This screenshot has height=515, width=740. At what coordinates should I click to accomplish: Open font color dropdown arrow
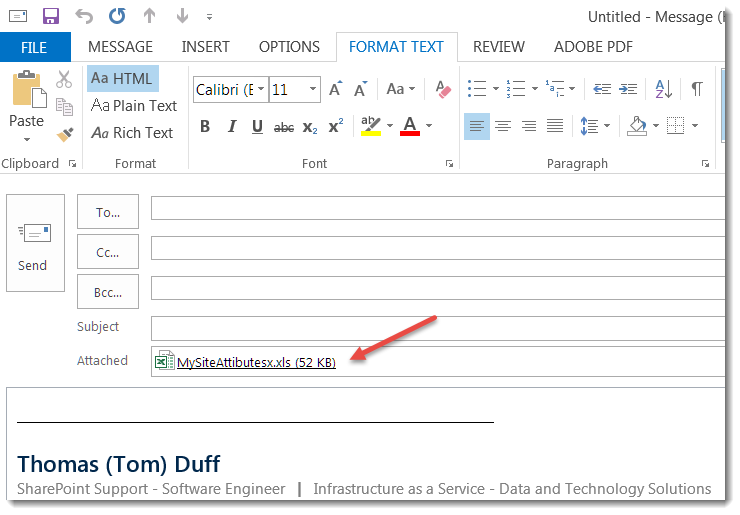429,126
